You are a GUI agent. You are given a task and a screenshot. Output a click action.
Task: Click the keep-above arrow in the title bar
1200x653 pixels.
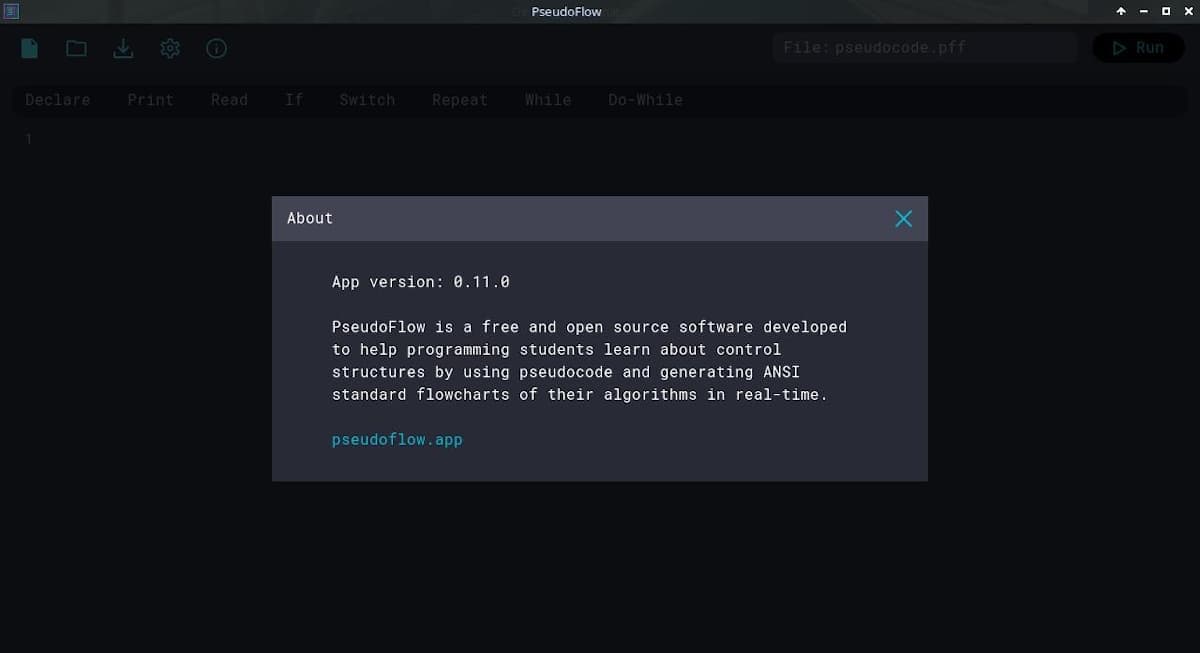[x=1121, y=11]
